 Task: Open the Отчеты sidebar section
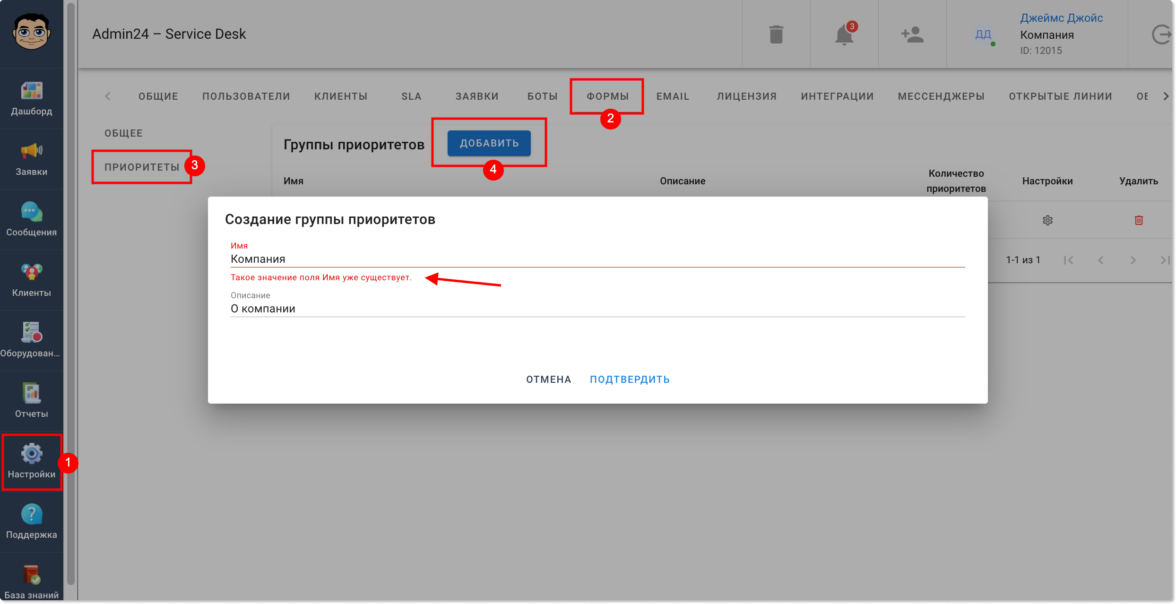32,401
